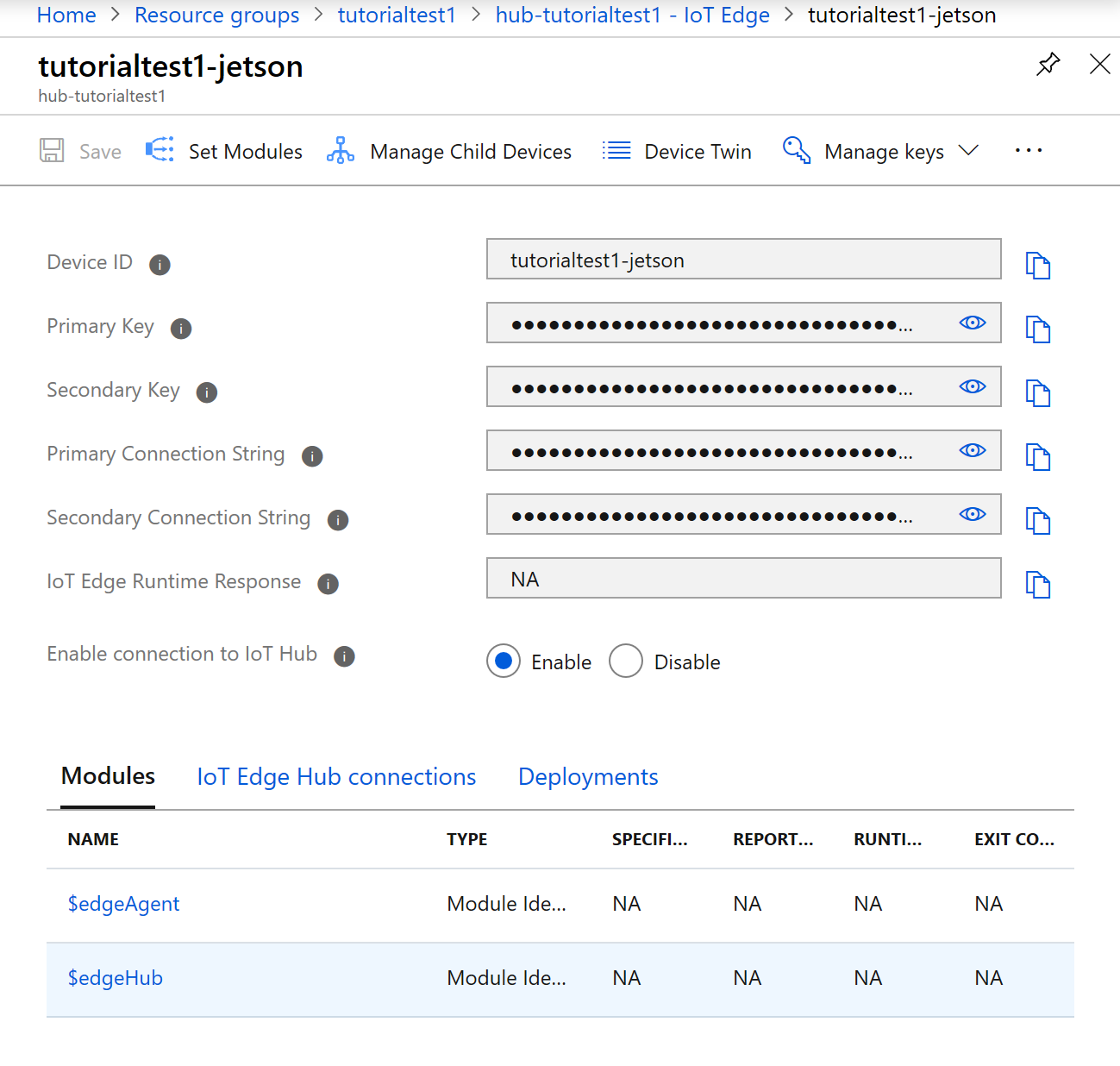Open the $edgeHub module
This screenshot has height=1066, width=1120.
[116, 978]
